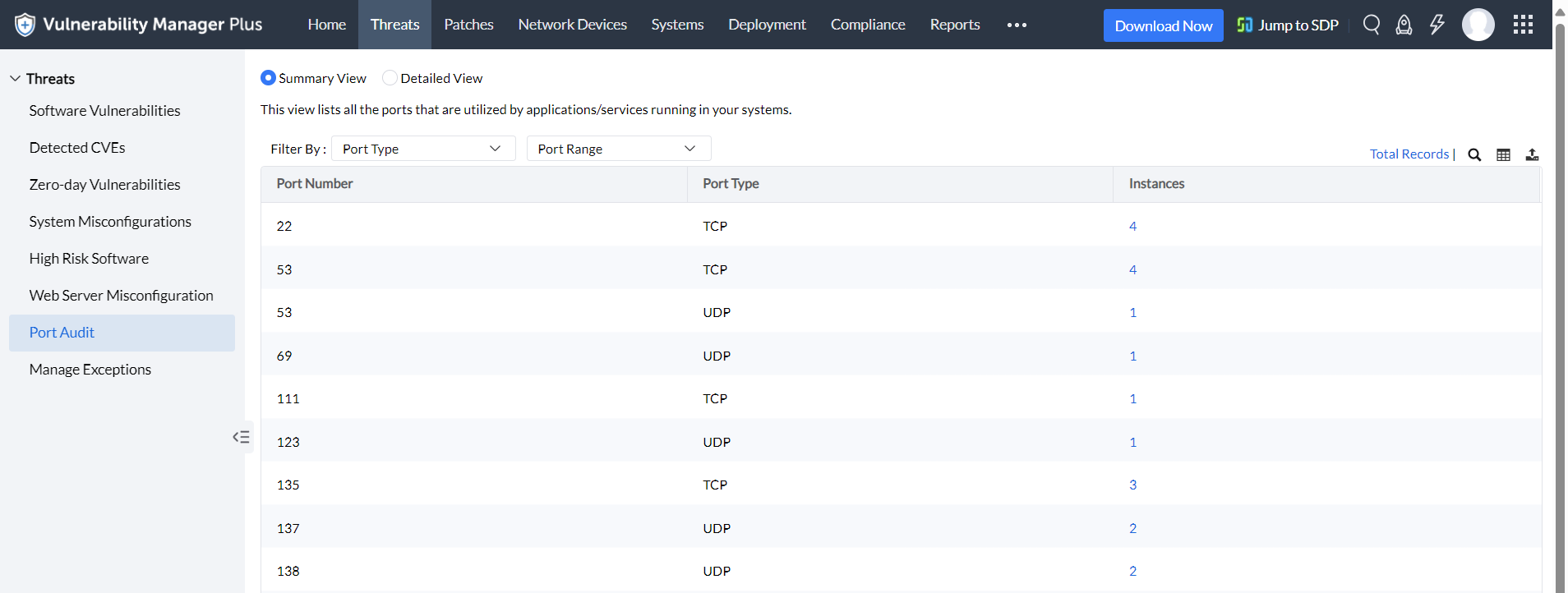This screenshot has height=593, width=1568.
Task: Search the port table records
Action: (1474, 154)
